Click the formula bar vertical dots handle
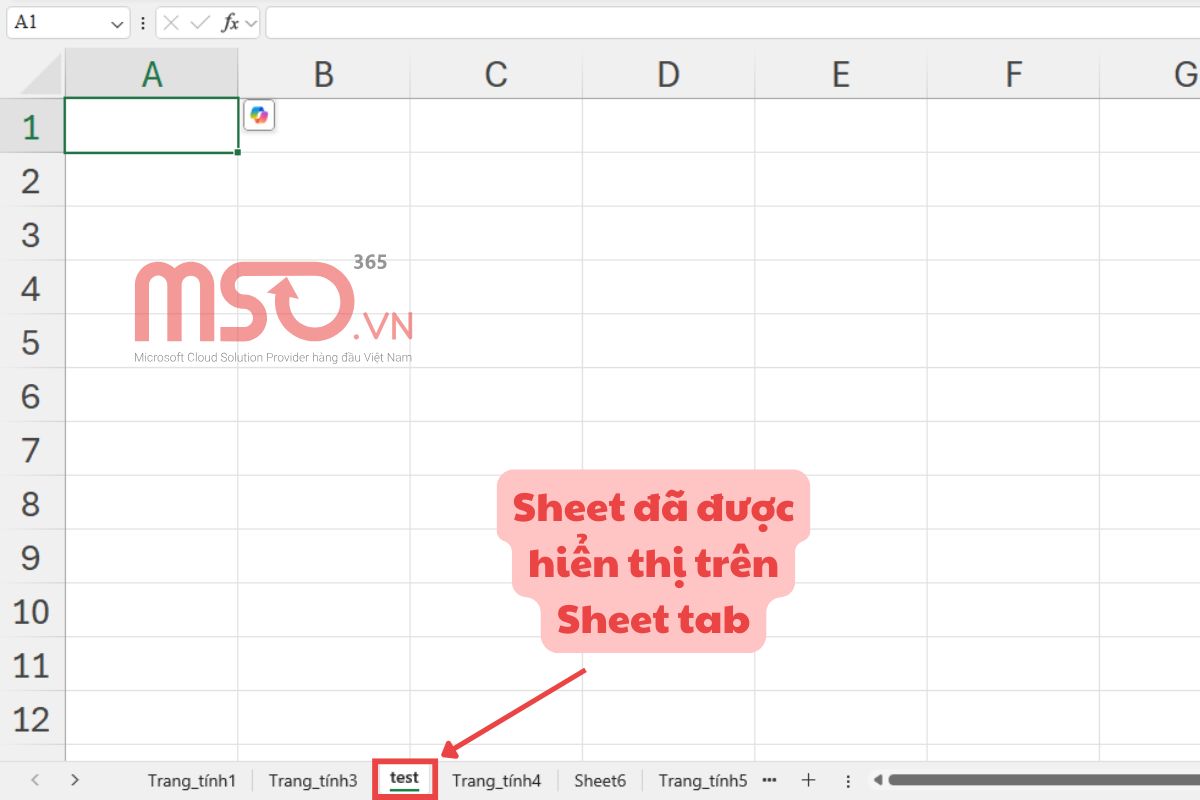 143,23
